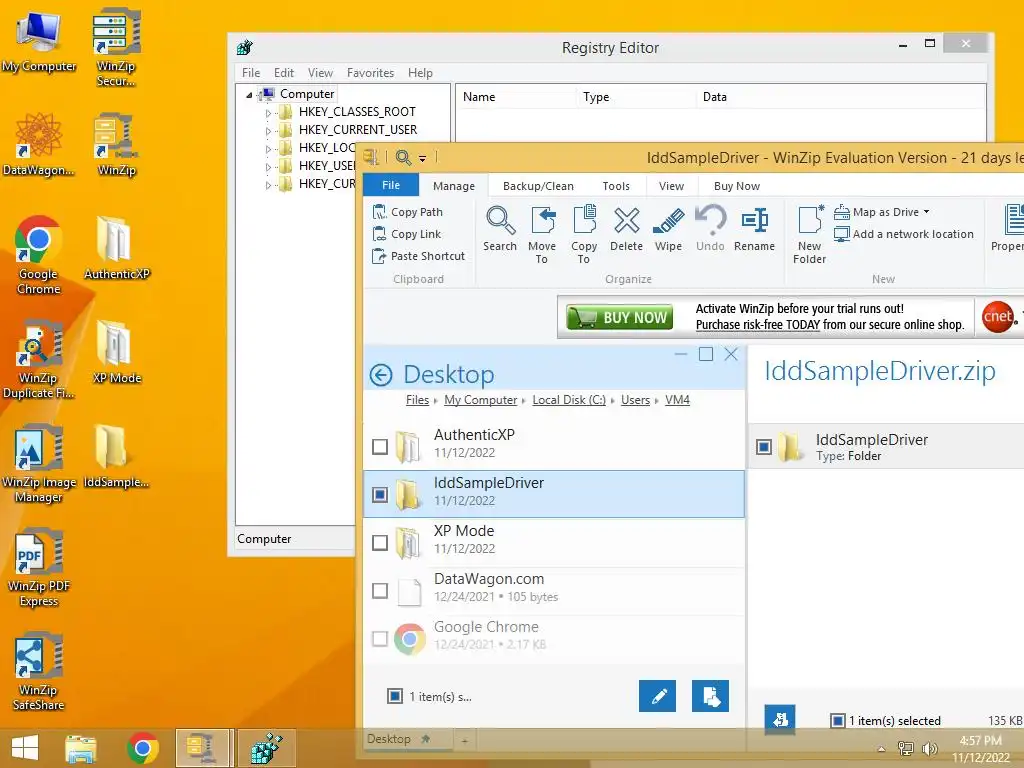Click the Rename ribbon icon
Screen dimensions: 1024x768
pyautogui.click(x=754, y=229)
